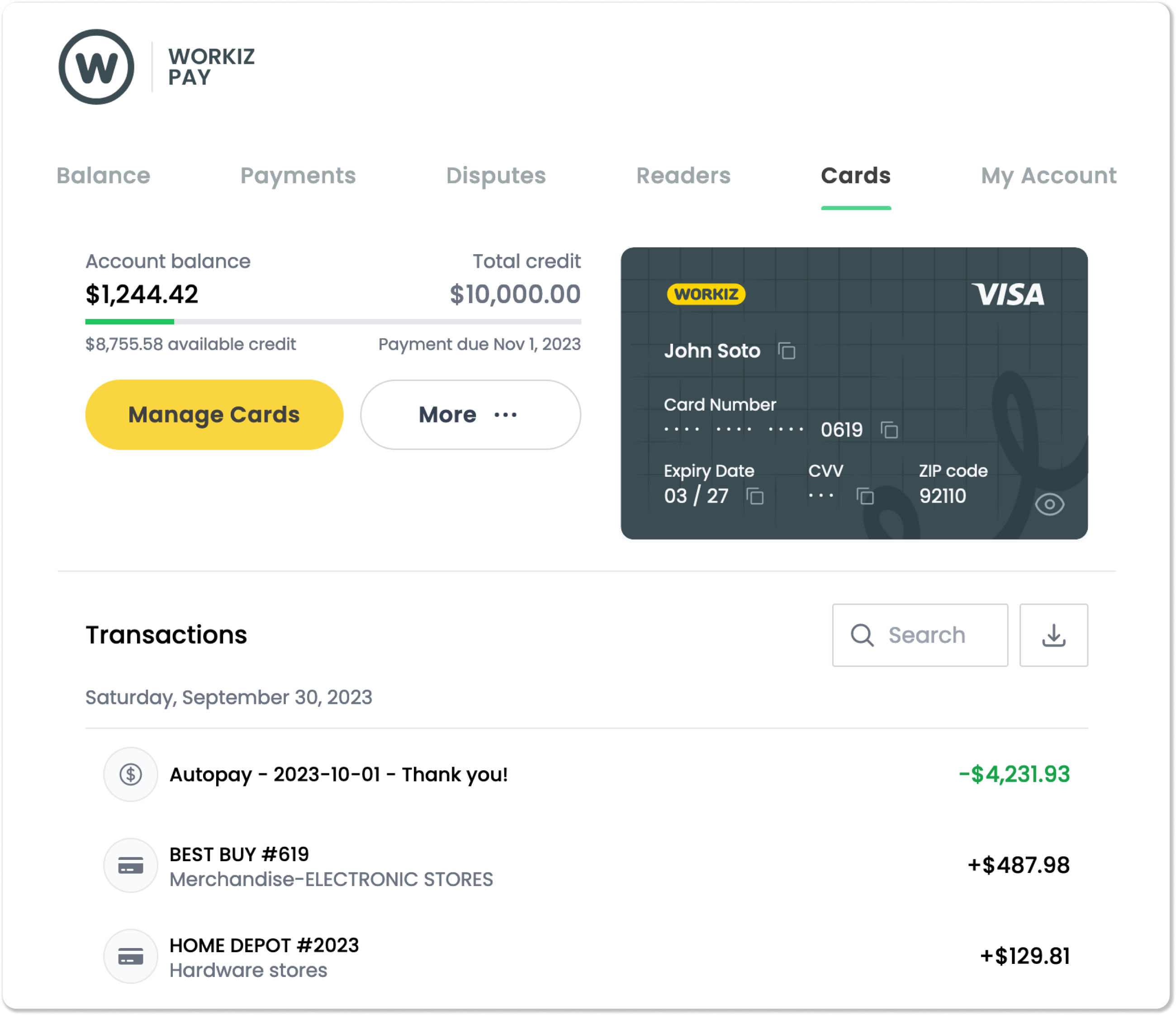
Task: Select the Readers tab
Action: click(683, 176)
